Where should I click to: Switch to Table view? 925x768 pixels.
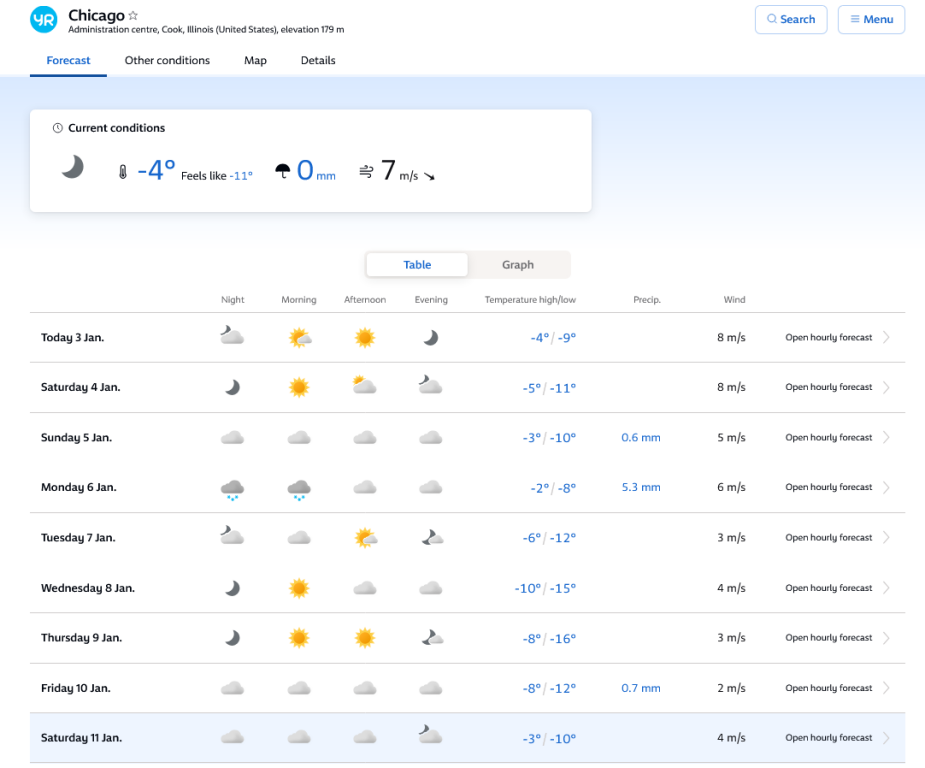[x=417, y=265]
